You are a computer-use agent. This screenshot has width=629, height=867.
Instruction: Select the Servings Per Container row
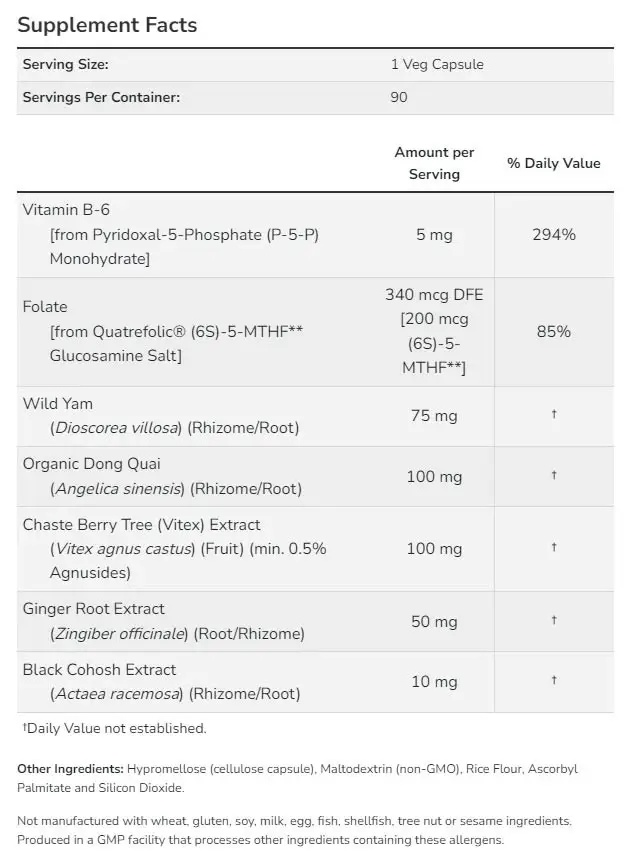(315, 97)
